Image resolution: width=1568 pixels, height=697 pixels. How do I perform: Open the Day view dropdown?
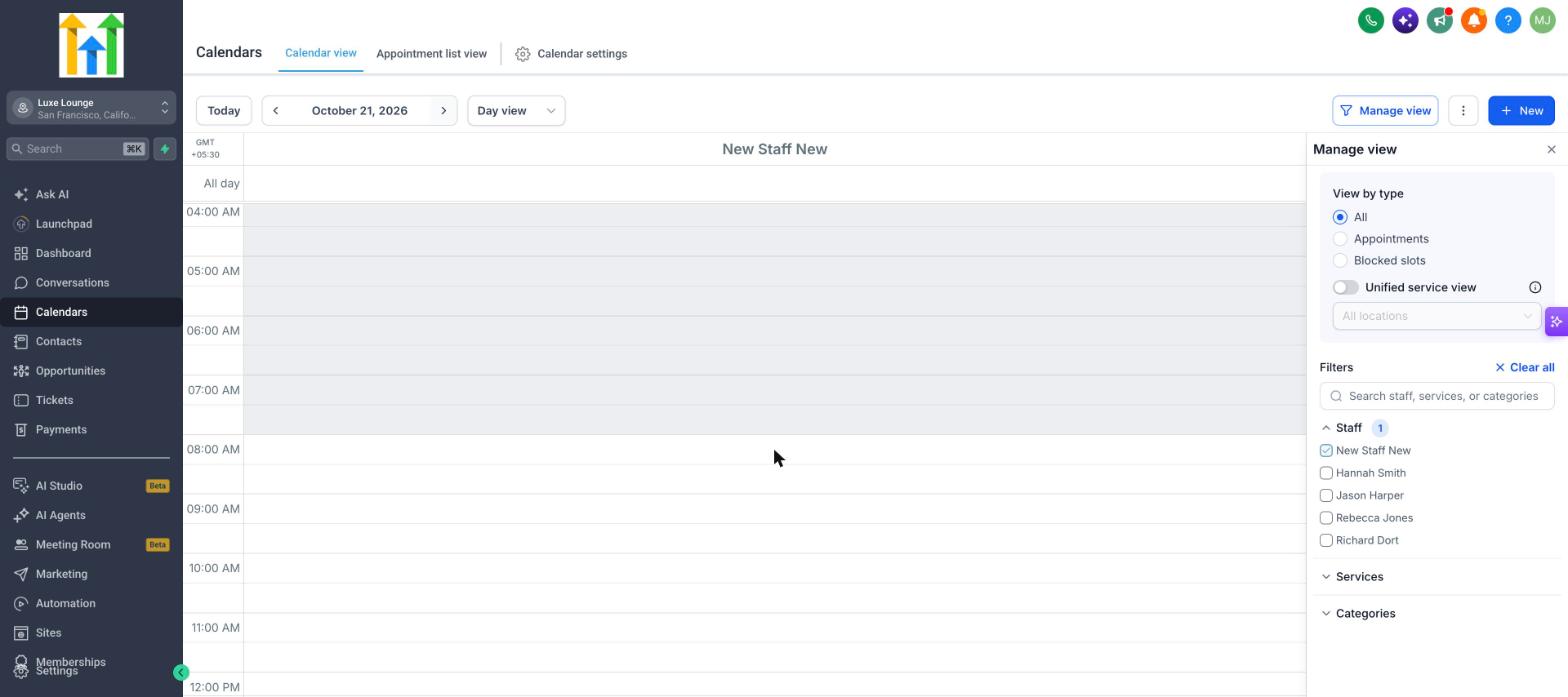[x=516, y=111]
